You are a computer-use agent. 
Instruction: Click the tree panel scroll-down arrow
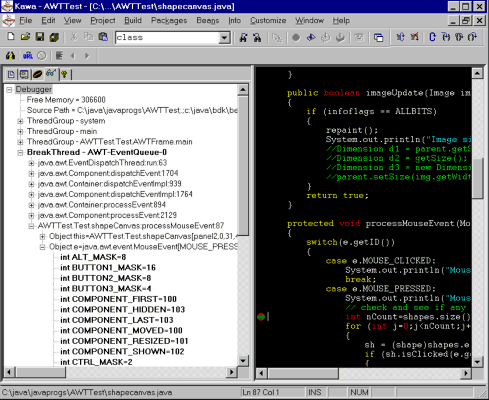click(243, 360)
